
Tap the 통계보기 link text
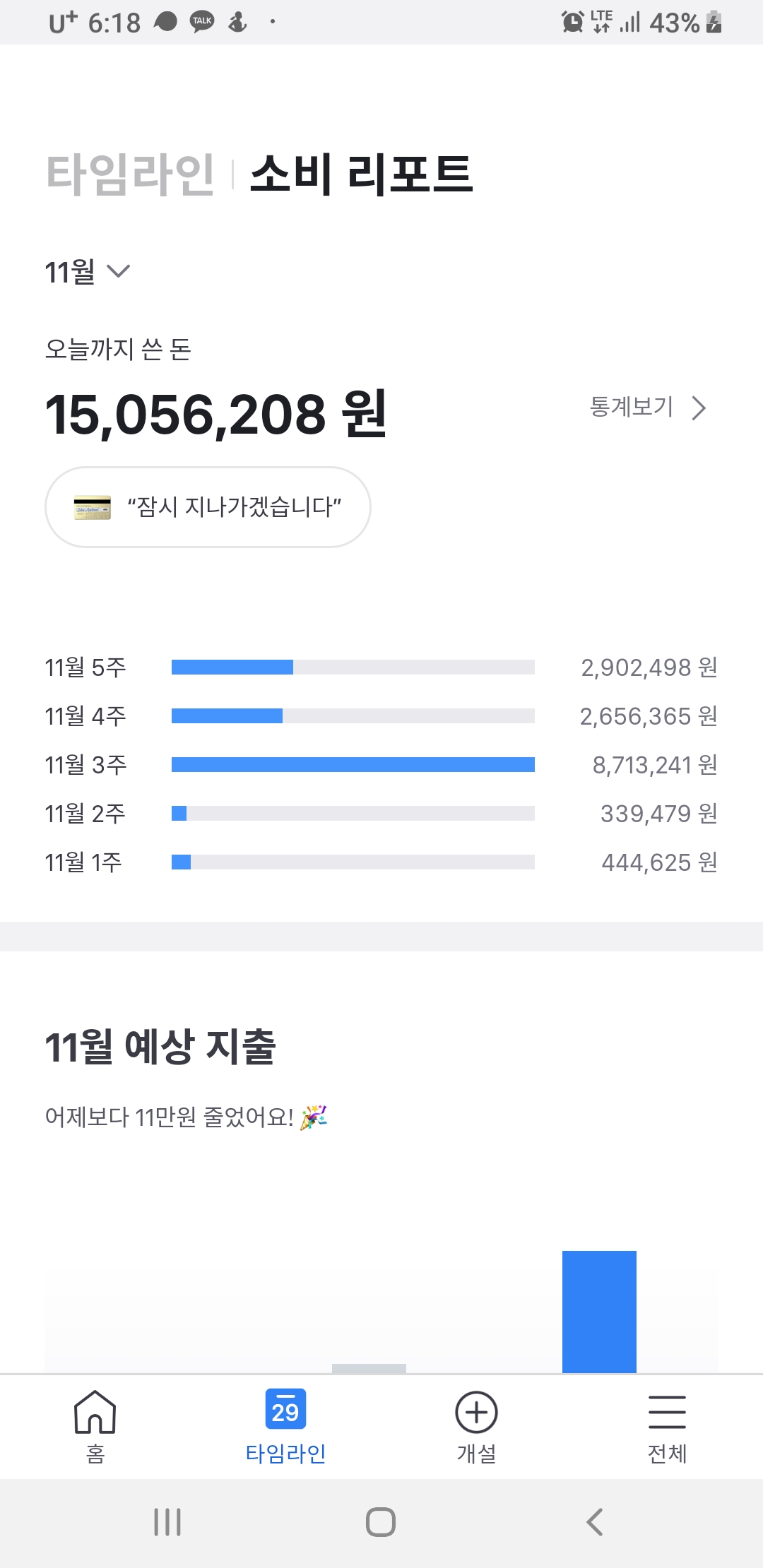[x=632, y=408]
